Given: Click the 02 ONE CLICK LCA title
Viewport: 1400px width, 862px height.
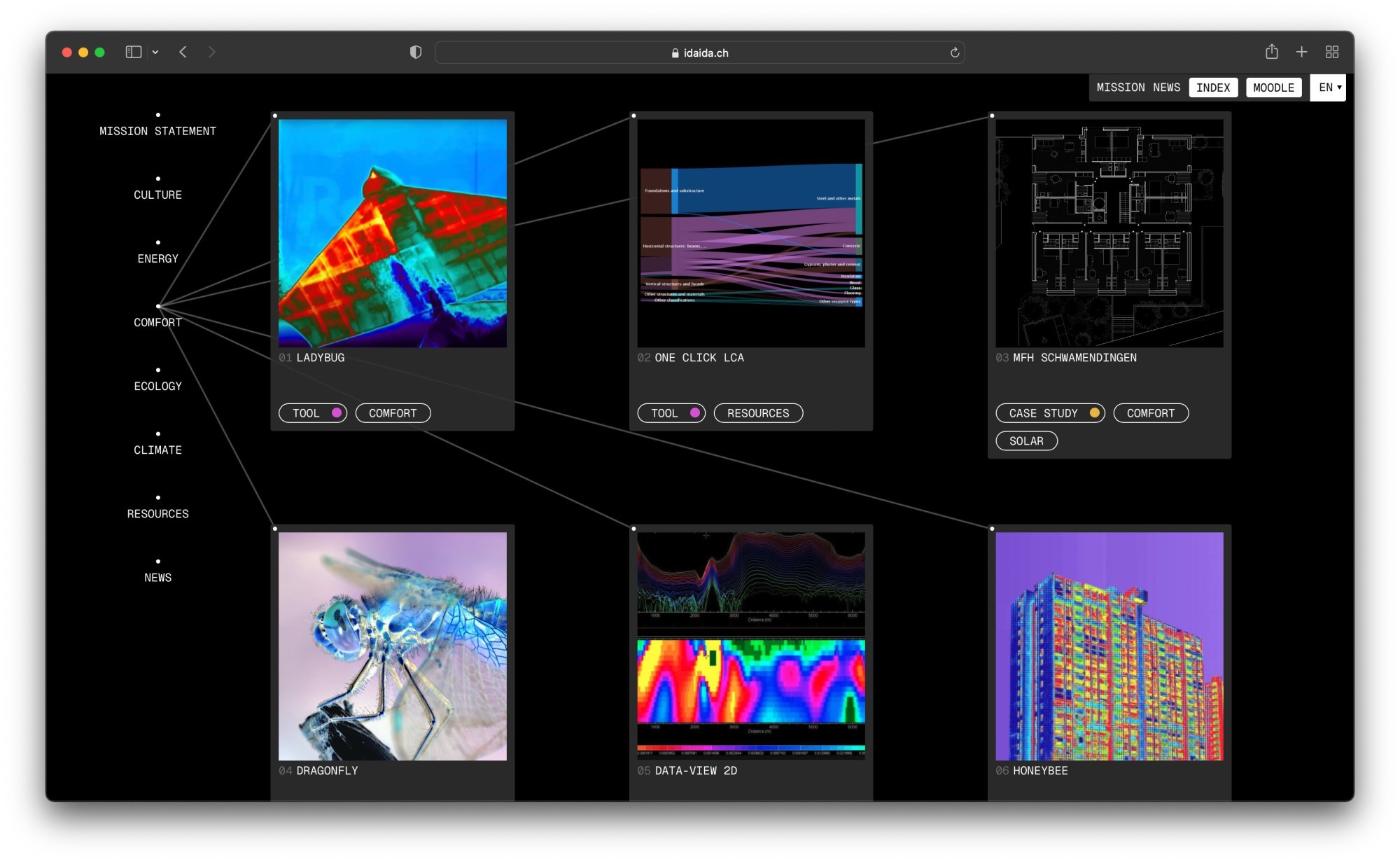Looking at the screenshot, I should (690, 358).
